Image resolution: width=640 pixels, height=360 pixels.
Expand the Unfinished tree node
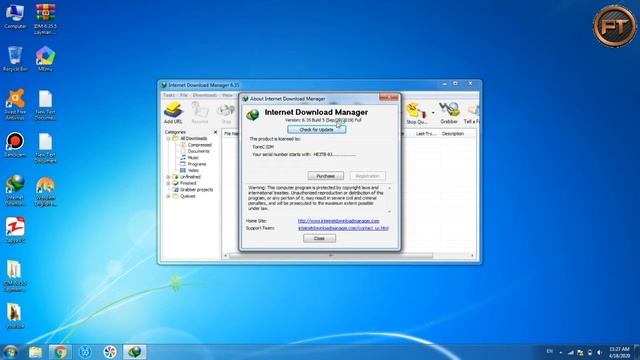[168, 177]
